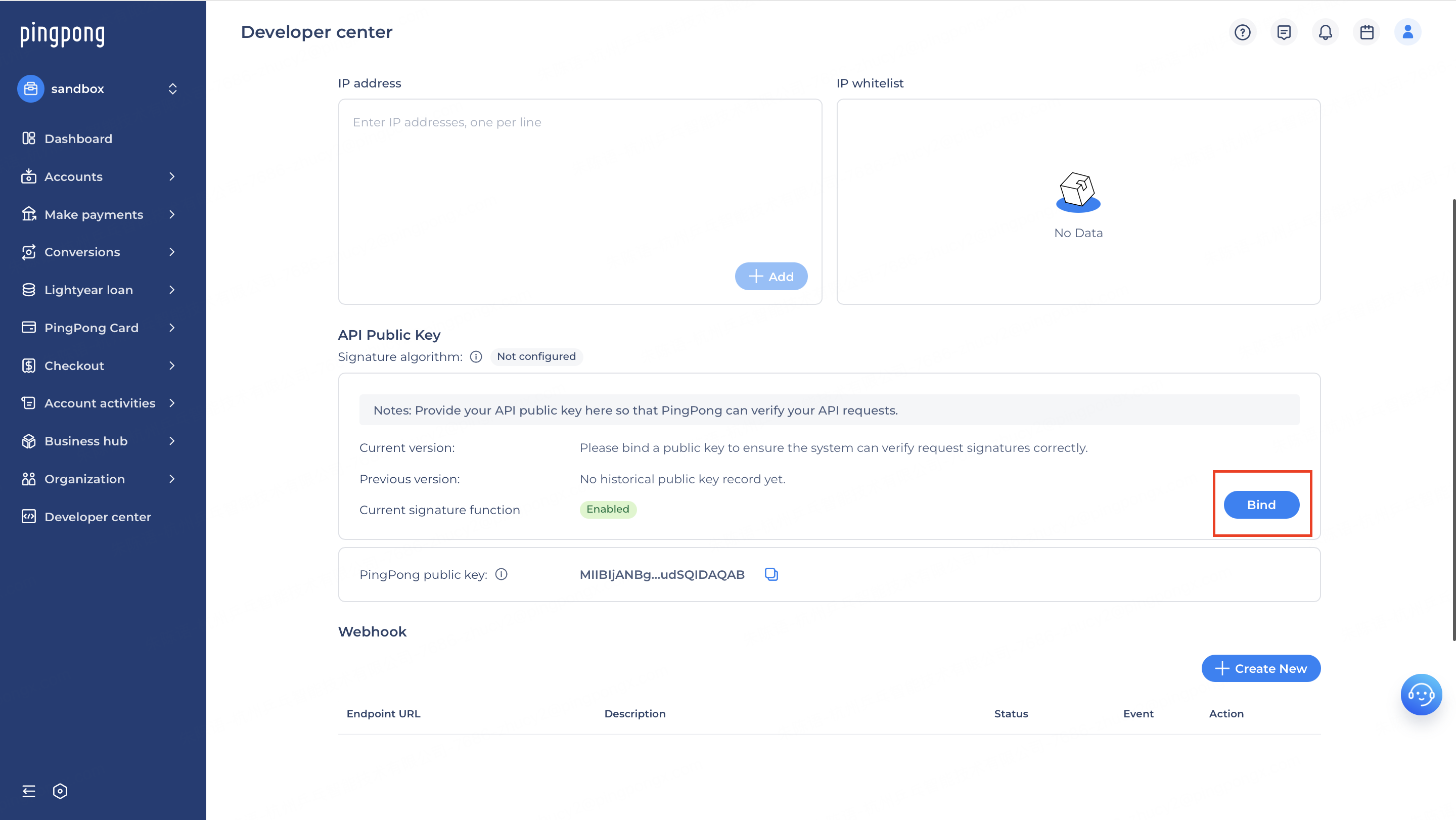Click the Not configured status tag
1456x820 pixels.
click(536, 356)
